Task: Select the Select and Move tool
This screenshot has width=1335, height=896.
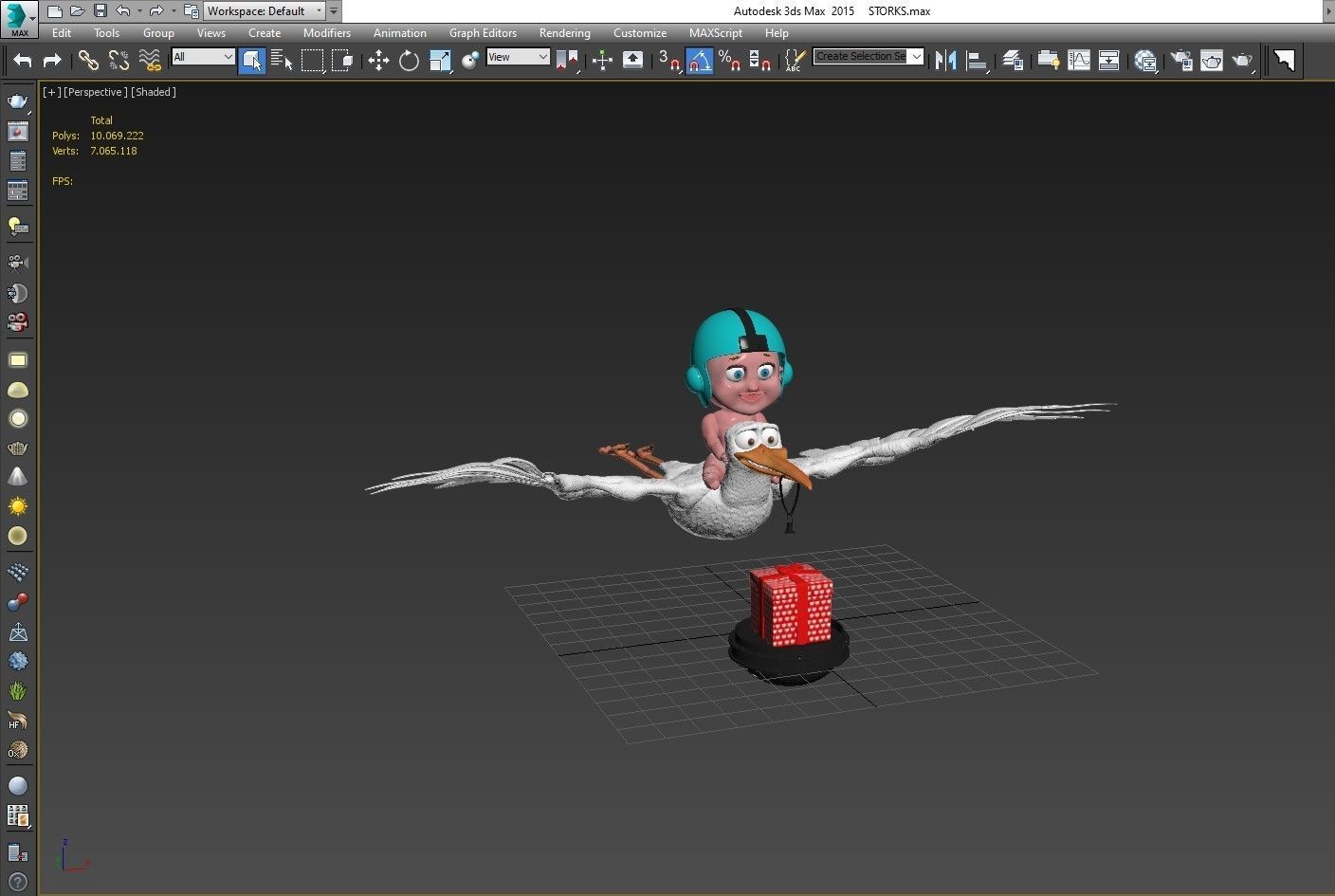Action: click(x=378, y=61)
